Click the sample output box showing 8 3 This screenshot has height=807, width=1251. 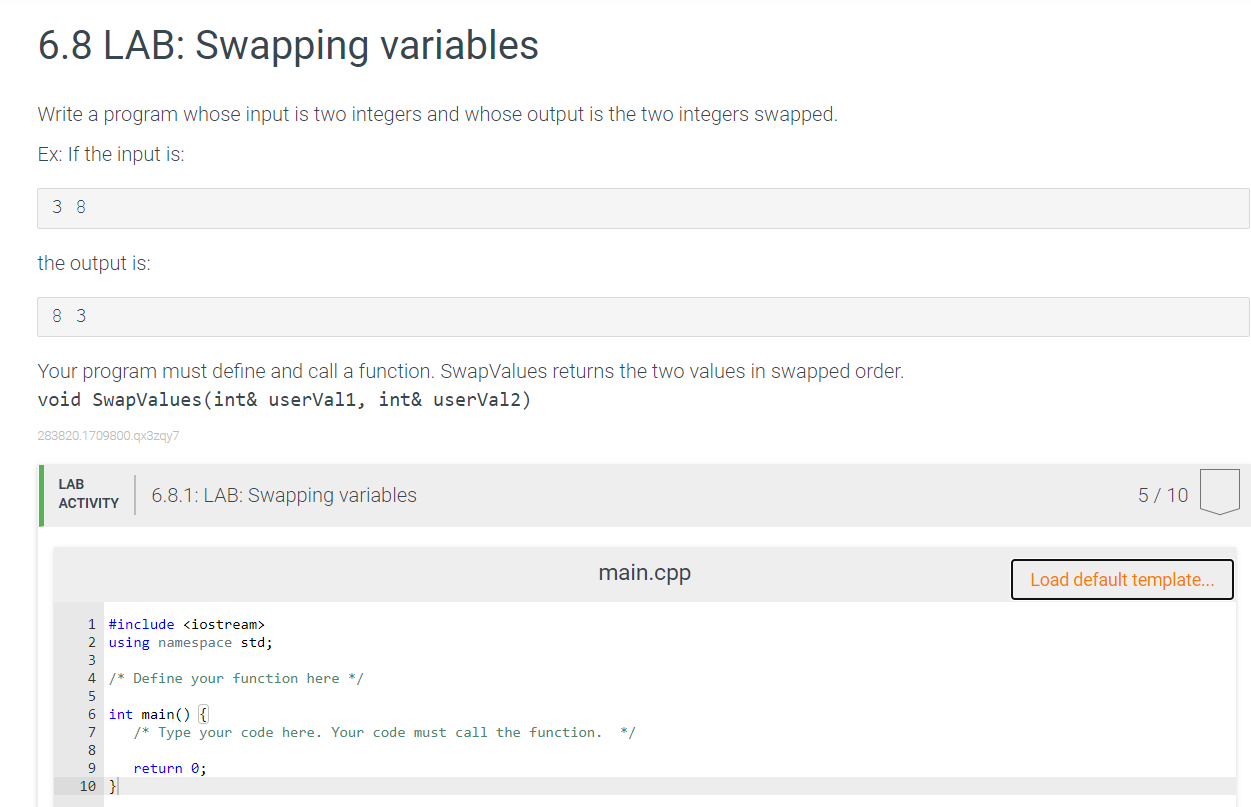click(x=643, y=316)
